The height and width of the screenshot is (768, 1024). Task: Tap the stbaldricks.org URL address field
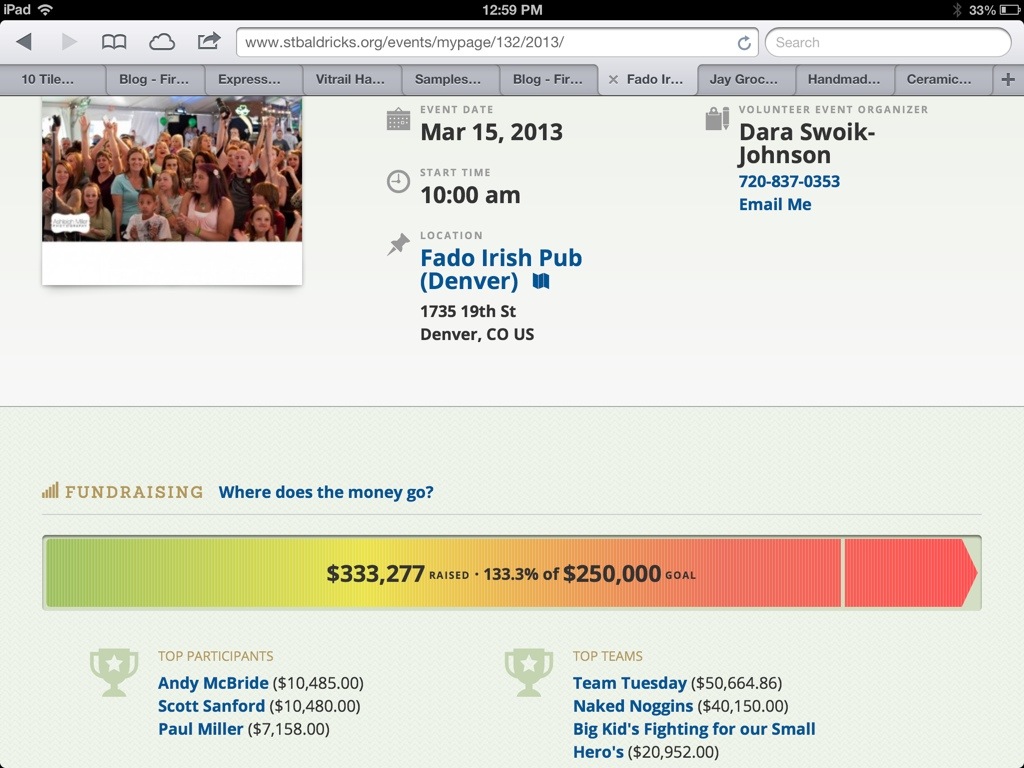tap(485, 42)
